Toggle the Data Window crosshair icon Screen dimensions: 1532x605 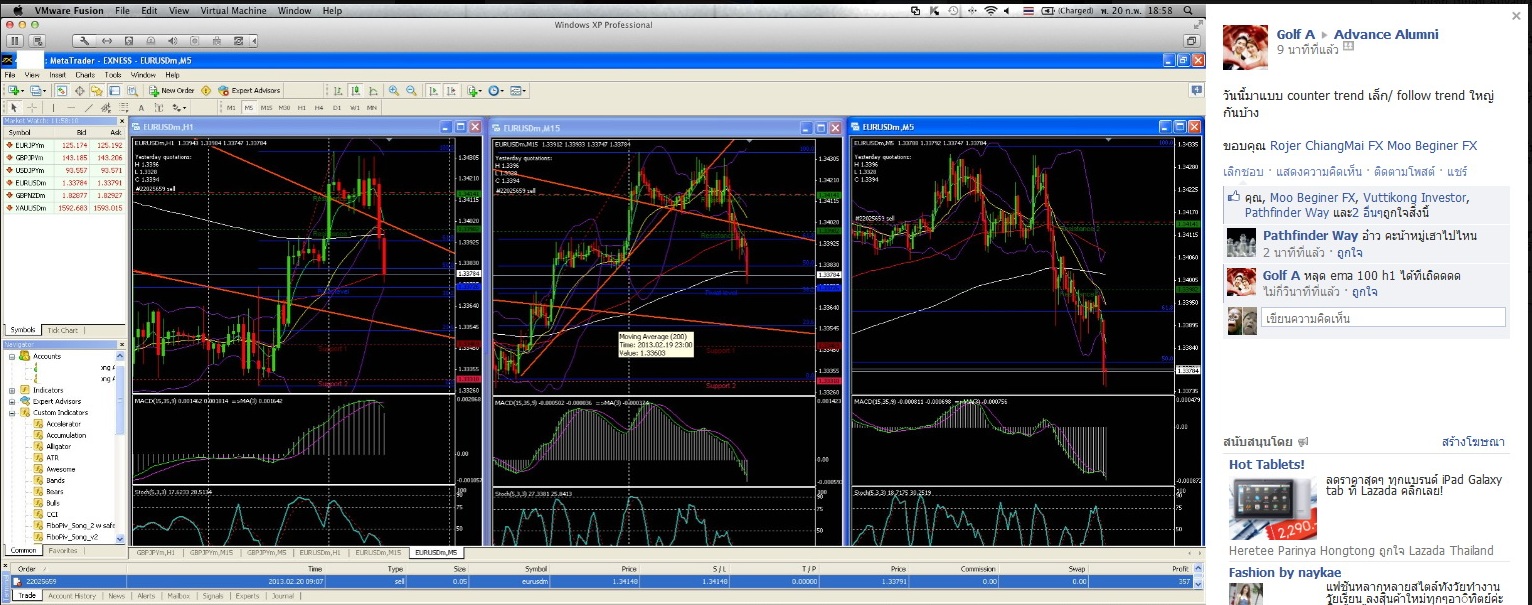point(79,90)
